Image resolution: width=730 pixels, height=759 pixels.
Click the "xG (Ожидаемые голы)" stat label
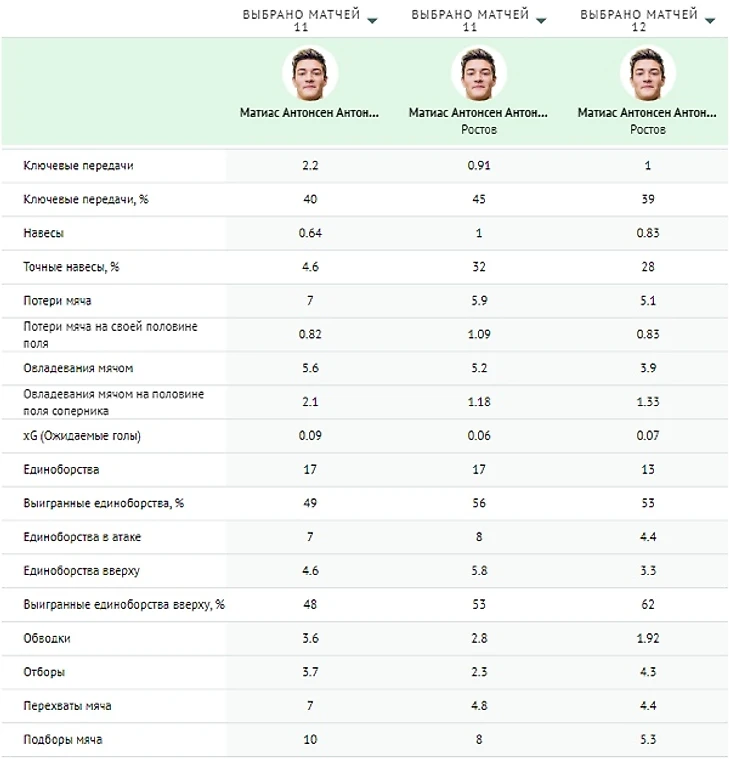pyautogui.click(x=82, y=436)
